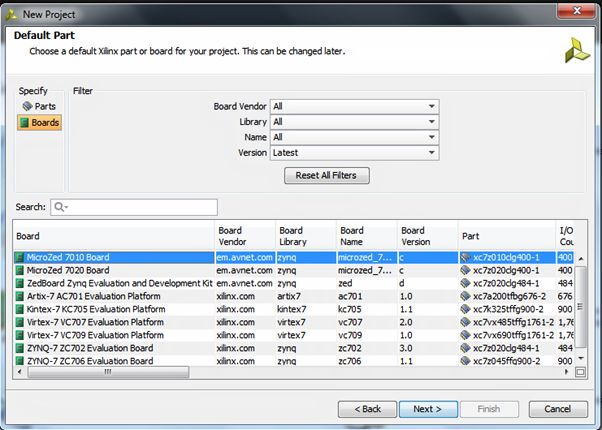Click the search magnifier icon

click(x=61, y=208)
